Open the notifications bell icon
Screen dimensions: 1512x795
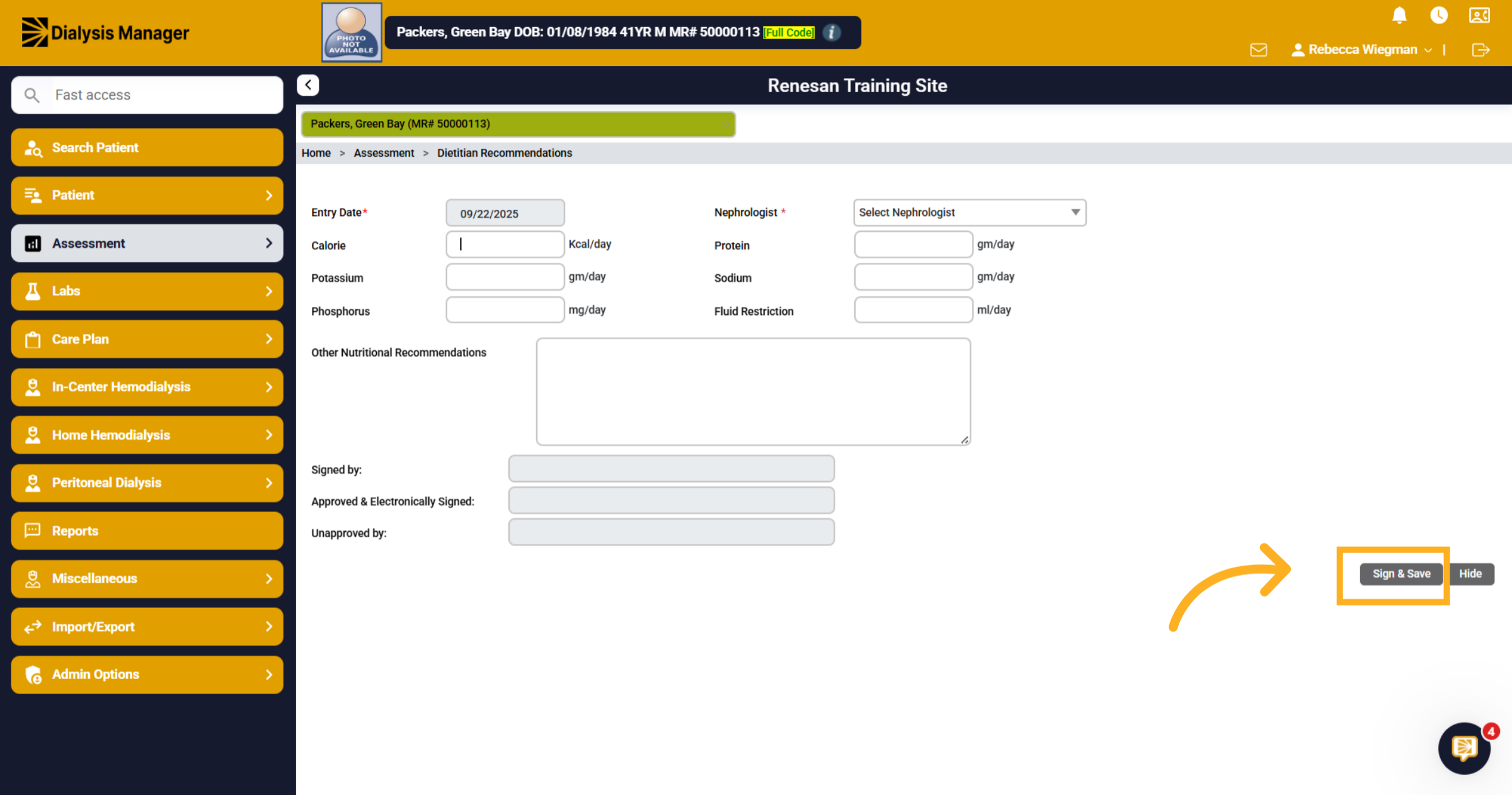click(x=1399, y=15)
